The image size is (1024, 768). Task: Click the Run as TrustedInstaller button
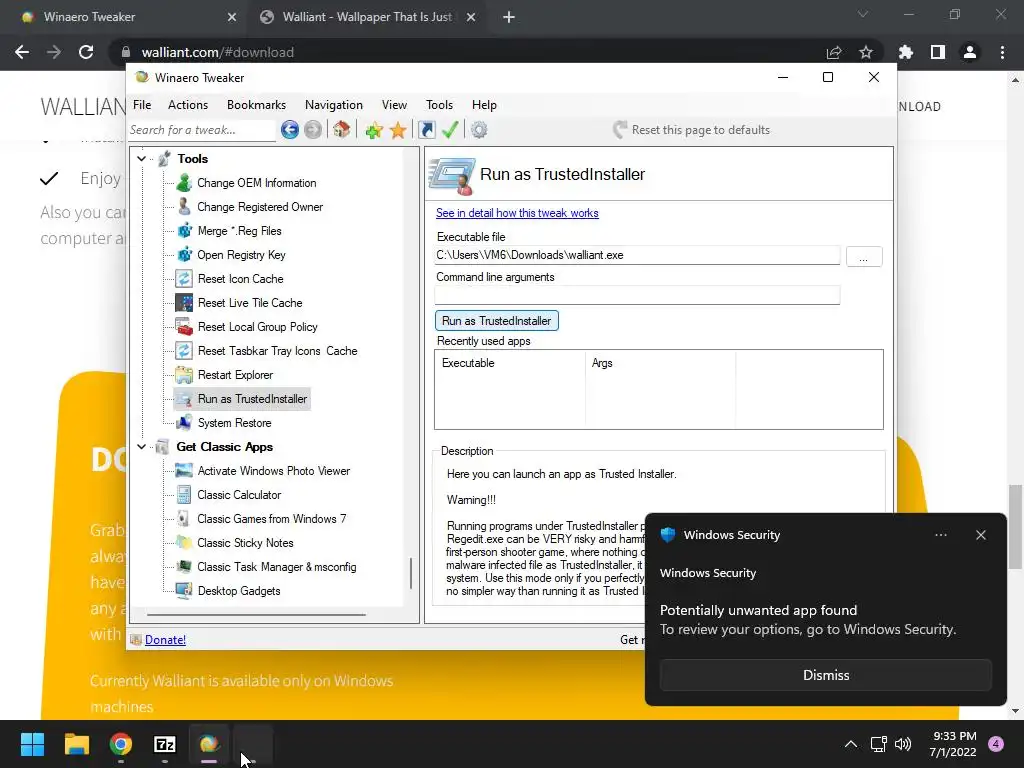point(496,321)
